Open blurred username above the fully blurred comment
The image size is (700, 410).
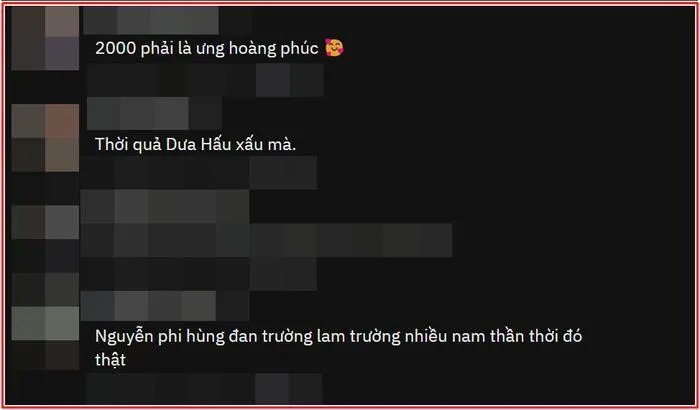tap(165, 206)
